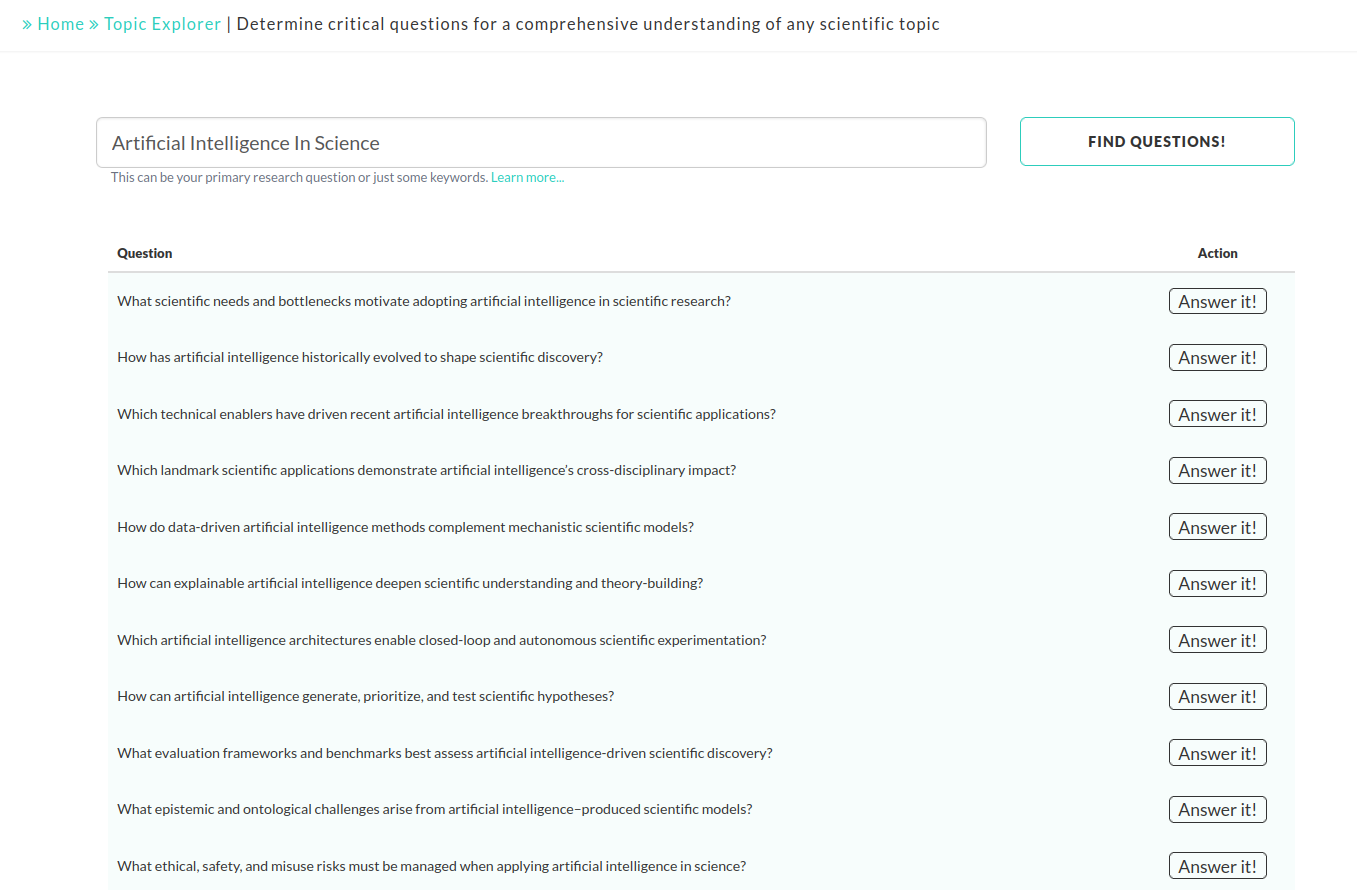Select the question about scientific needs and bottlenecks
The height and width of the screenshot is (890, 1357).
click(x=424, y=301)
